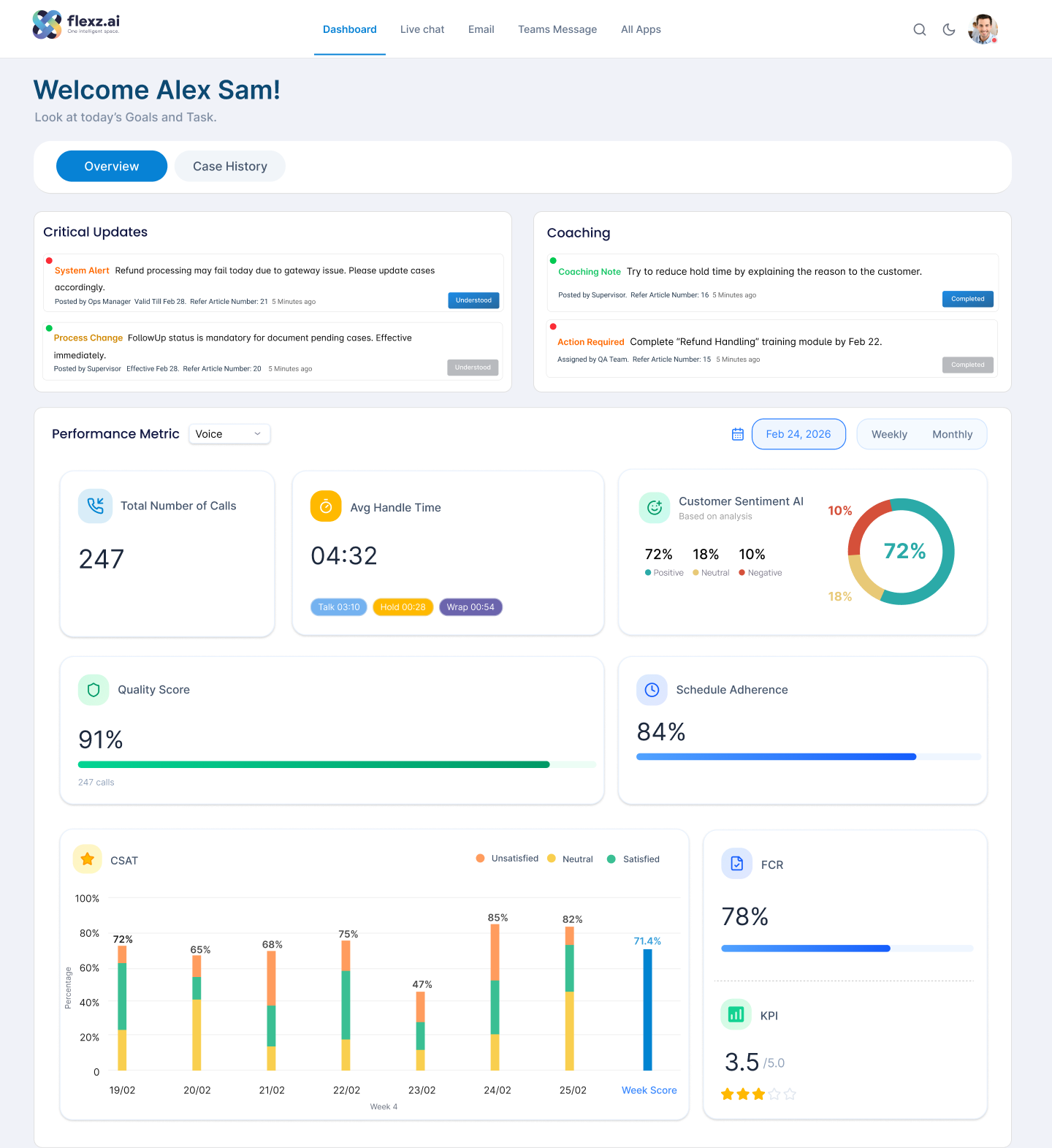Open the Feb 24, 2026 date picker
The width and height of the screenshot is (1052, 1148).
pos(798,434)
